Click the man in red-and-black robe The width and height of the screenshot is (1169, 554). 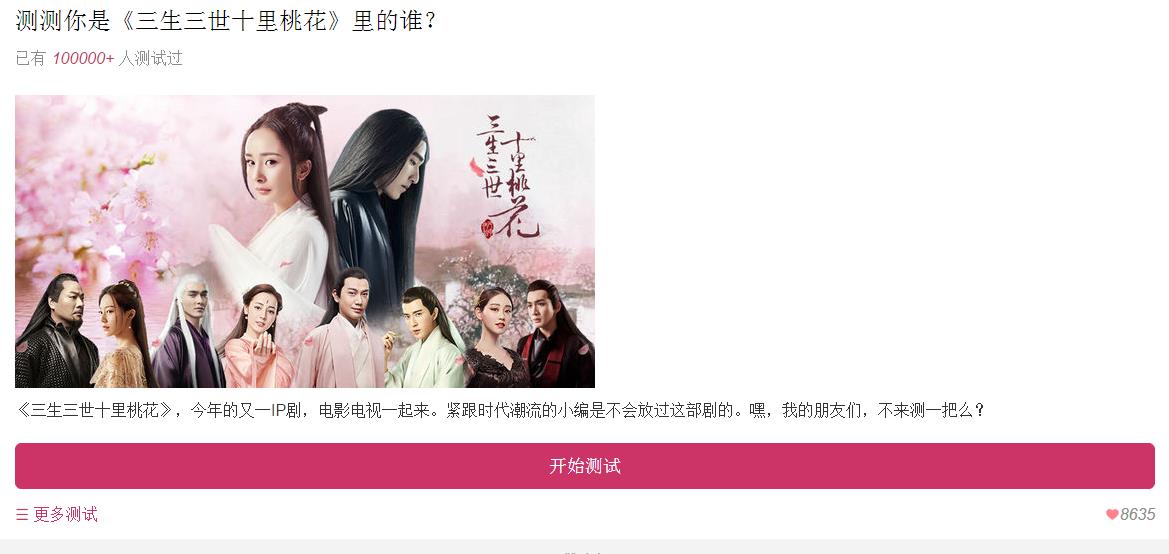click(555, 336)
